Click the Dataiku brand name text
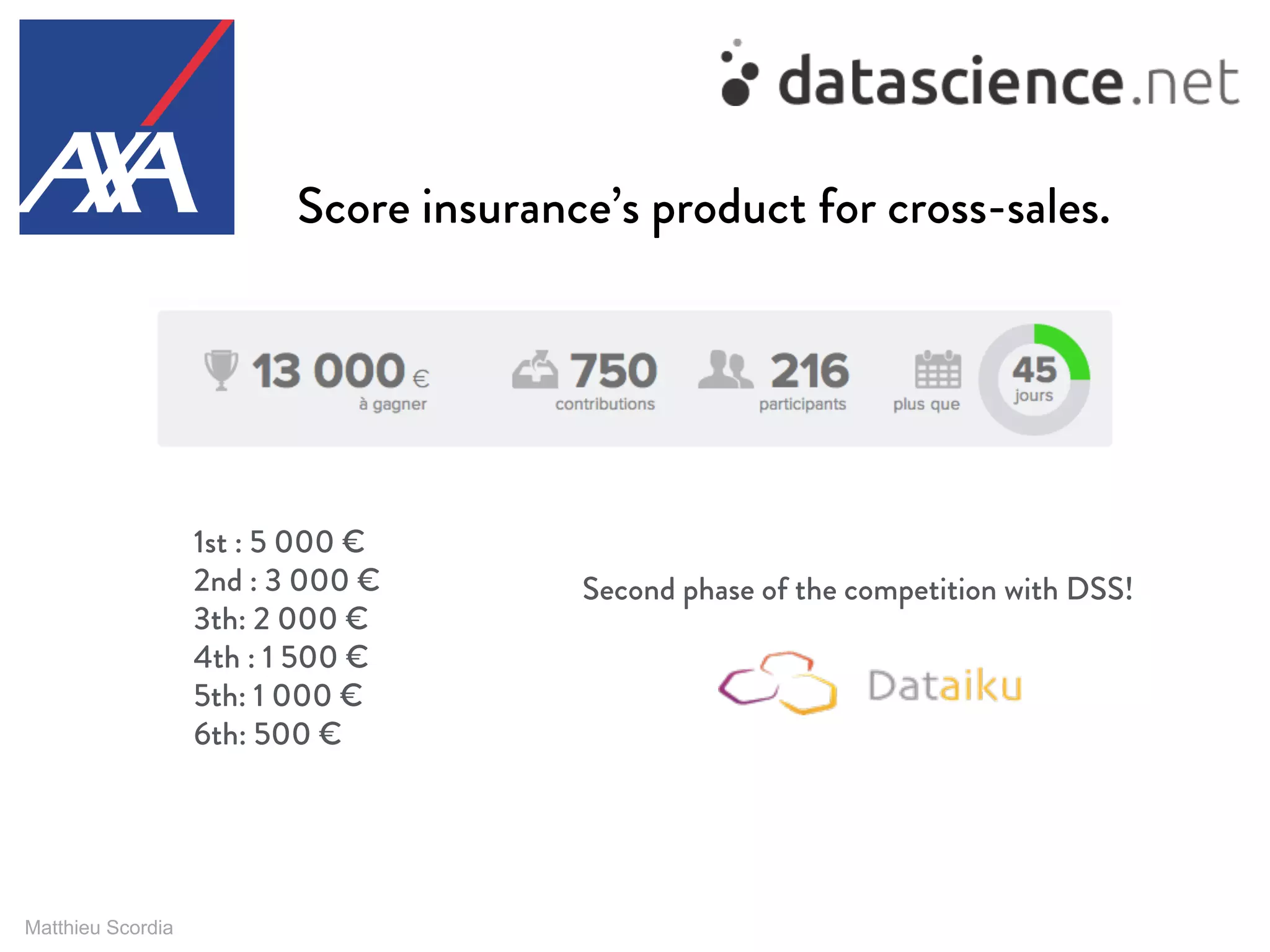This screenshot has height=952, width=1270. click(x=945, y=685)
